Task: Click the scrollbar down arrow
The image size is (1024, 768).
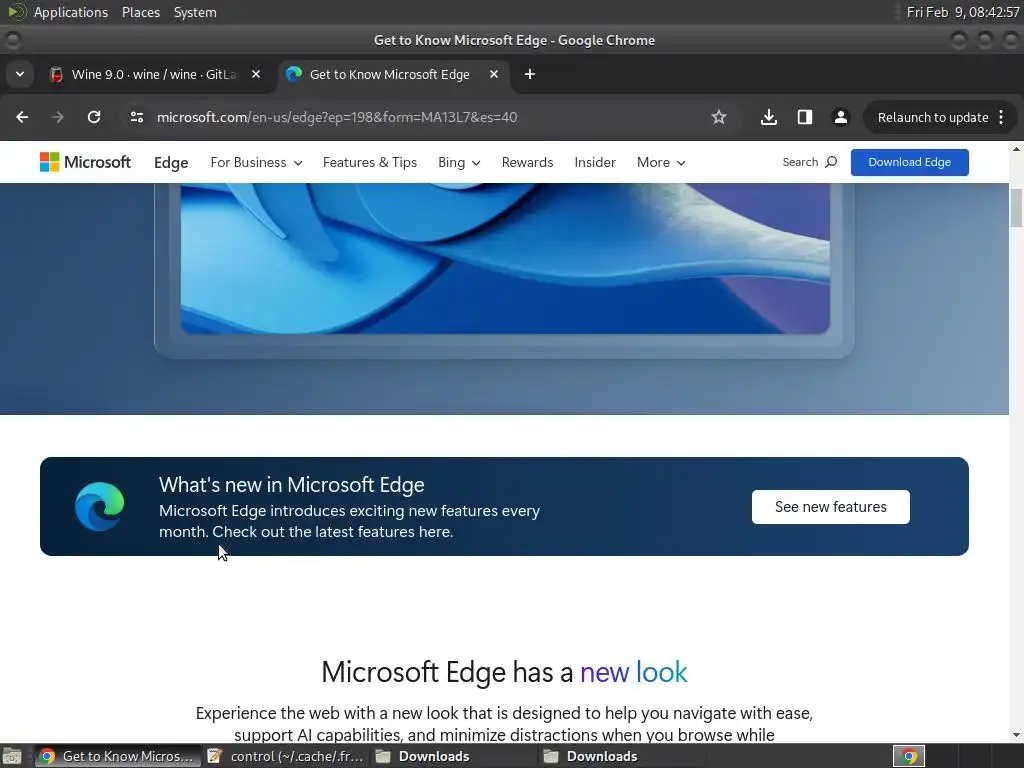Action: click(1016, 735)
